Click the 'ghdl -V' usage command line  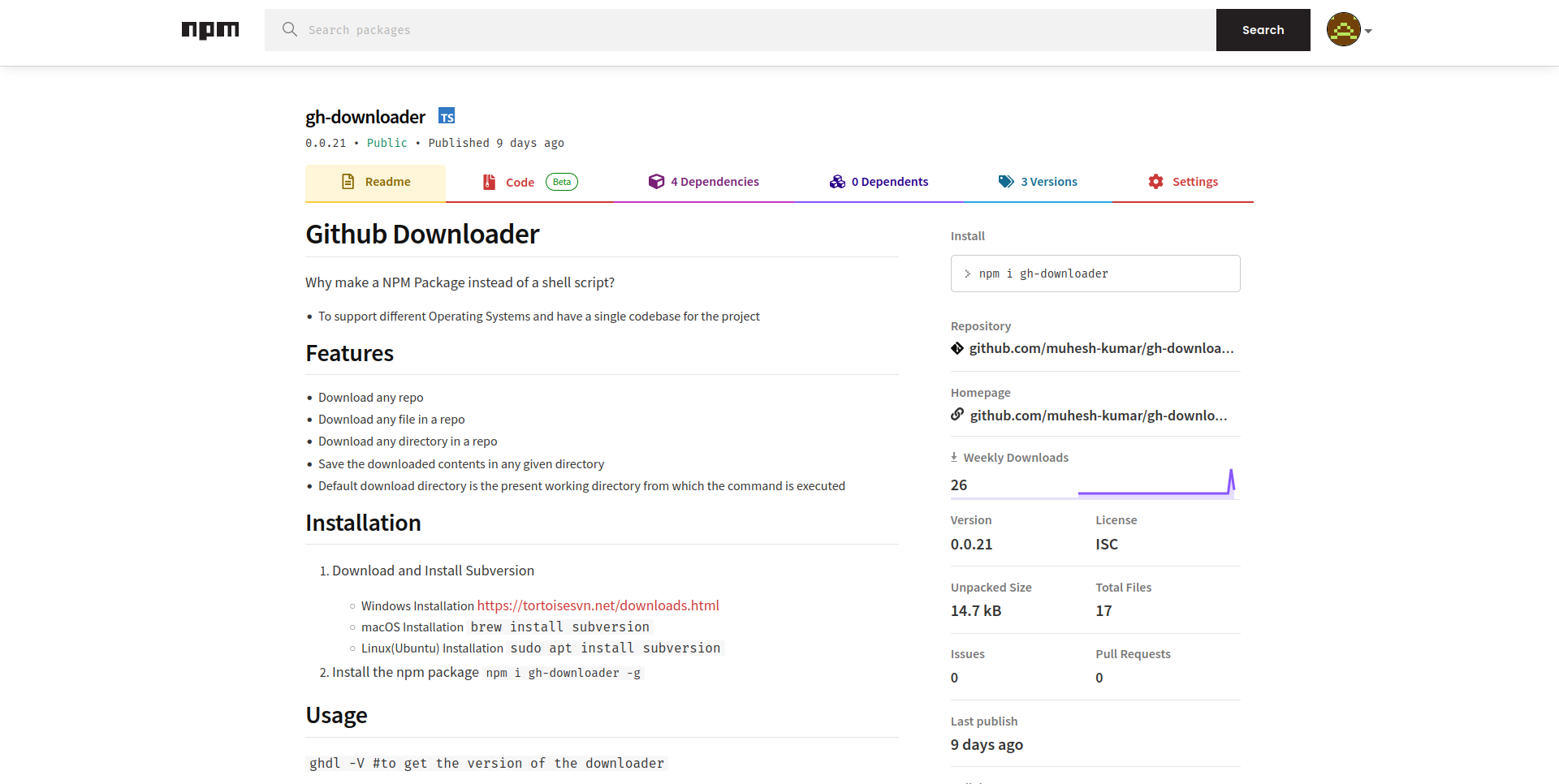tap(486, 764)
